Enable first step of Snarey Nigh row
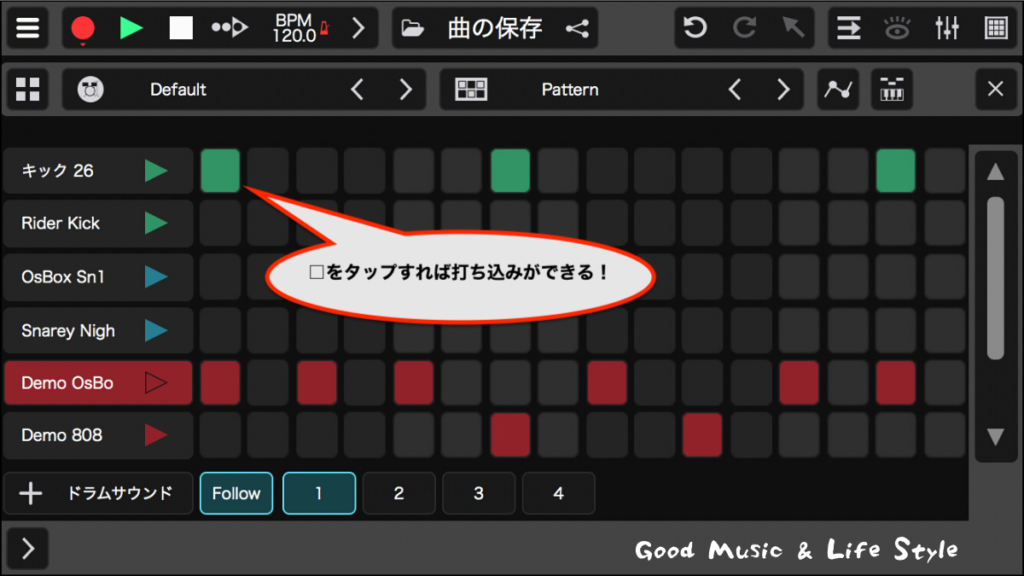The width and height of the screenshot is (1024, 576). [x=220, y=330]
